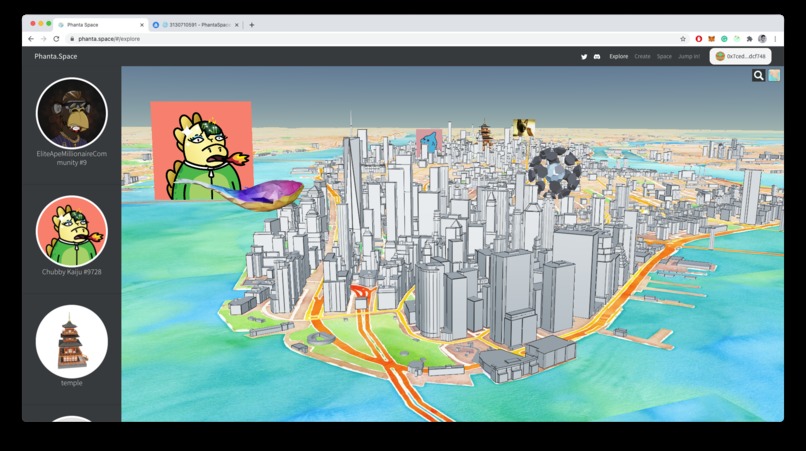Image resolution: width=806 pixels, height=451 pixels.
Task: Go back with the browser arrow
Action: coord(31,39)
